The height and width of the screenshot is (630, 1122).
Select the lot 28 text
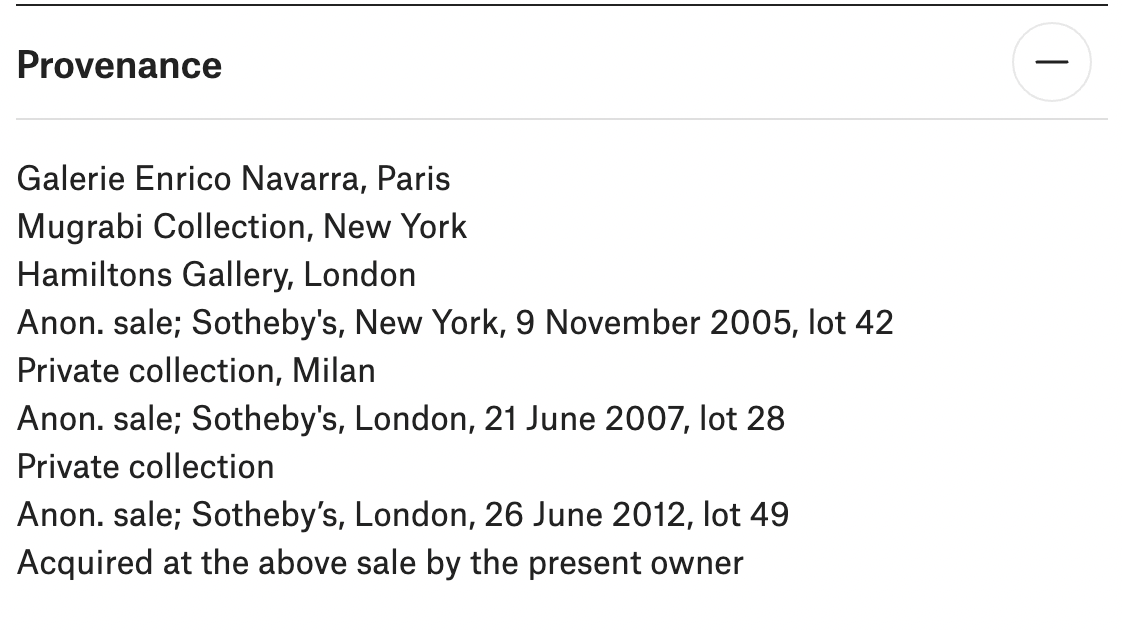point(742,419)
